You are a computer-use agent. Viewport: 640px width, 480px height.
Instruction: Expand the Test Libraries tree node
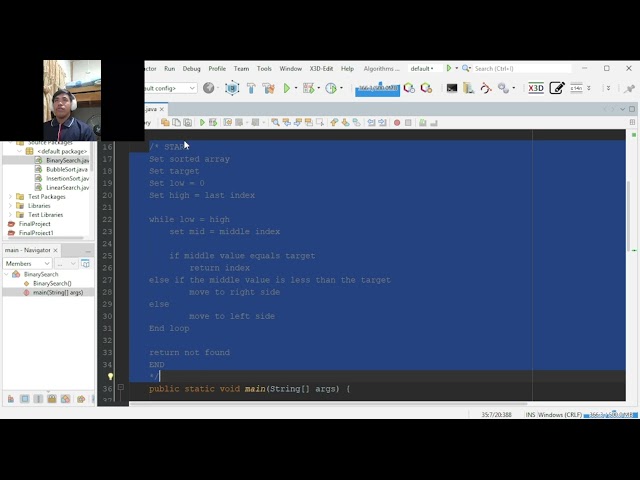(x=11, y=214)
